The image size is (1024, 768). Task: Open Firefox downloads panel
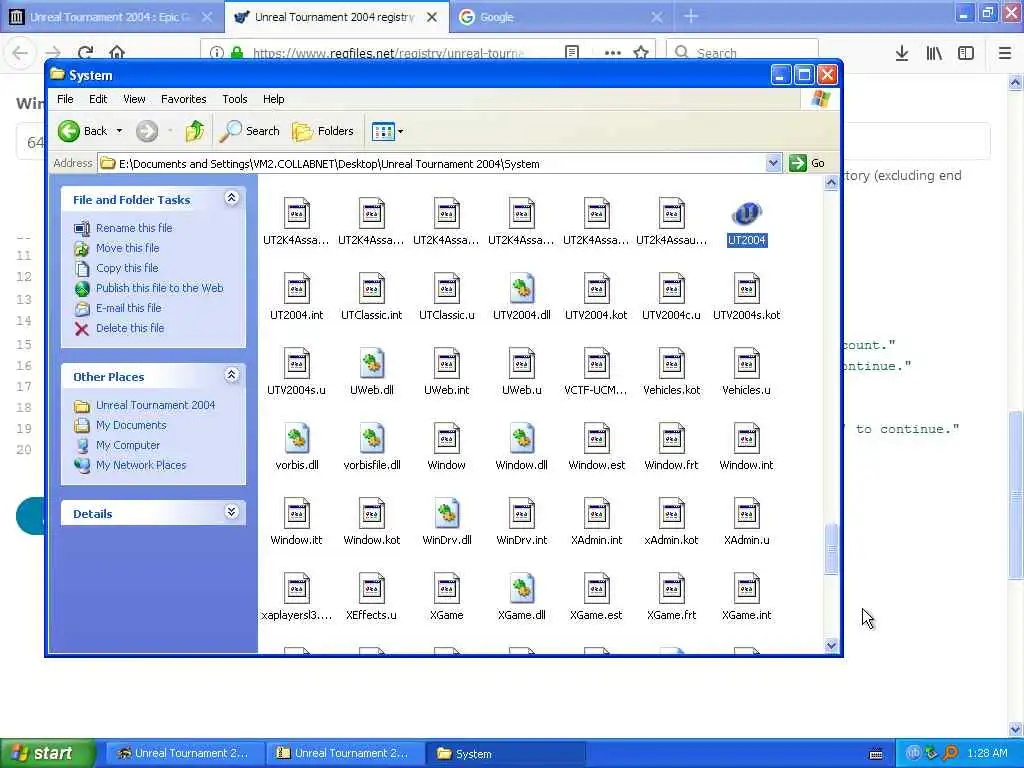click(901, 53)
